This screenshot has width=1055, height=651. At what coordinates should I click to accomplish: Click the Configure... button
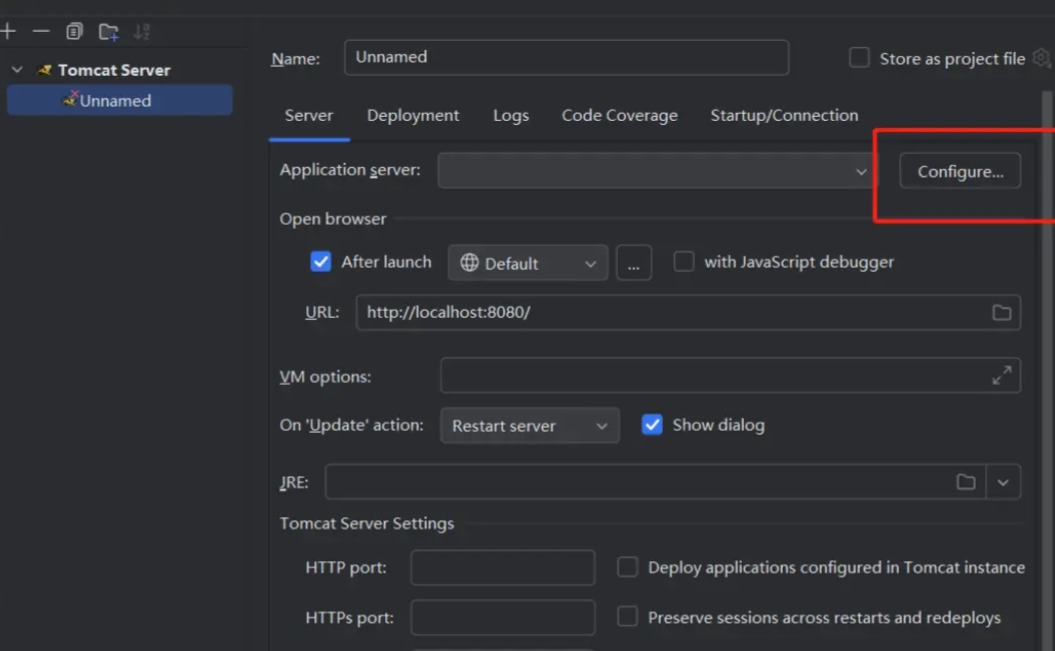click(x=960, y=171)
